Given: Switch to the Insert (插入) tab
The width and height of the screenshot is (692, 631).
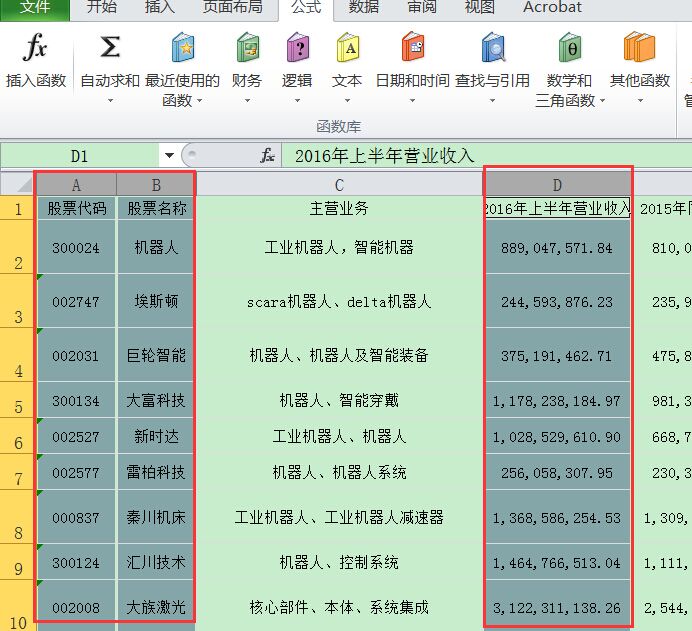Looking at the screenshot, I should [x=160, y=8].
